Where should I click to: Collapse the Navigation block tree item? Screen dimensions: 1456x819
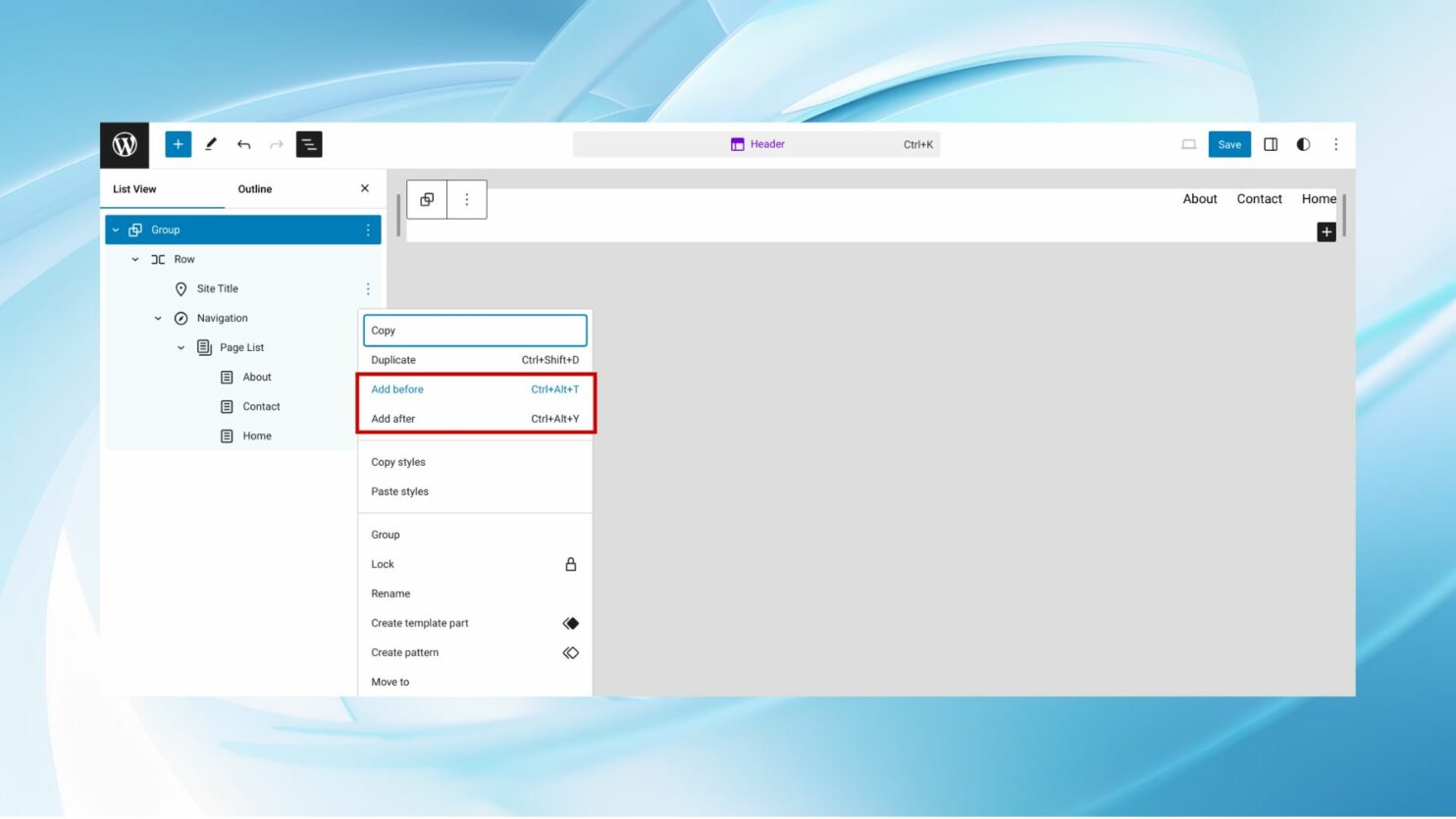click(158, 318)
